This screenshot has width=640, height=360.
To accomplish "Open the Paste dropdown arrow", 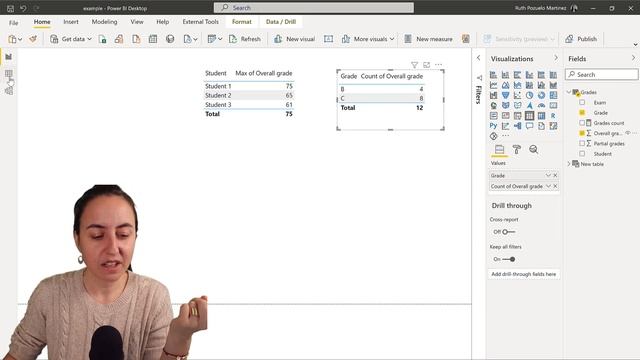I will (20, 40).
